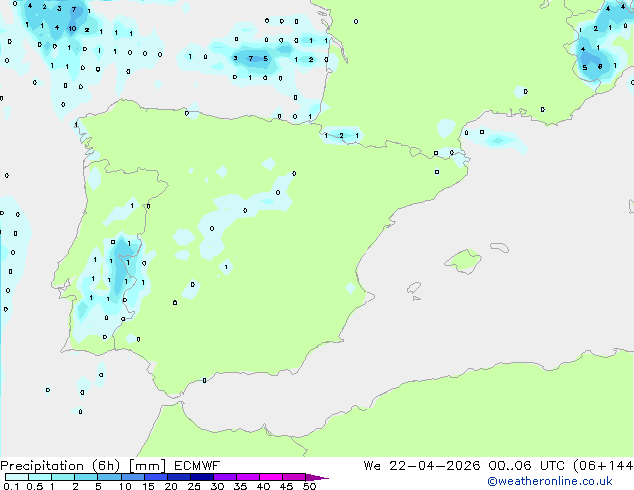
Task: Click the '(06+144' forecast run text
Action: click(603, 466)
